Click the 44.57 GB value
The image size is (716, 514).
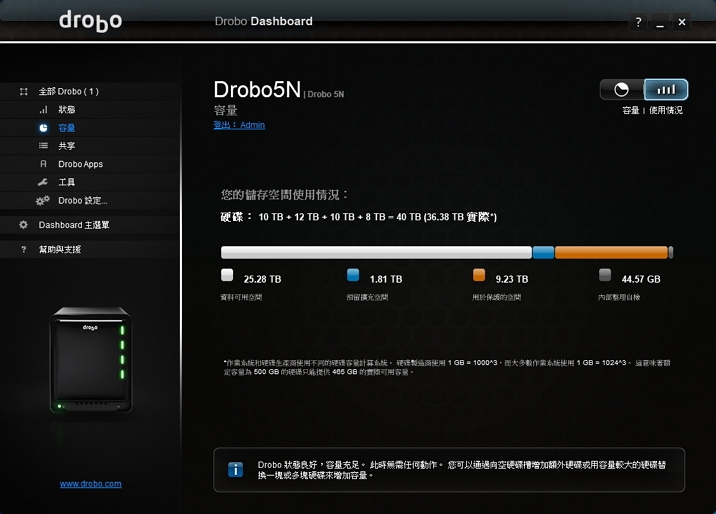point(641,279)
